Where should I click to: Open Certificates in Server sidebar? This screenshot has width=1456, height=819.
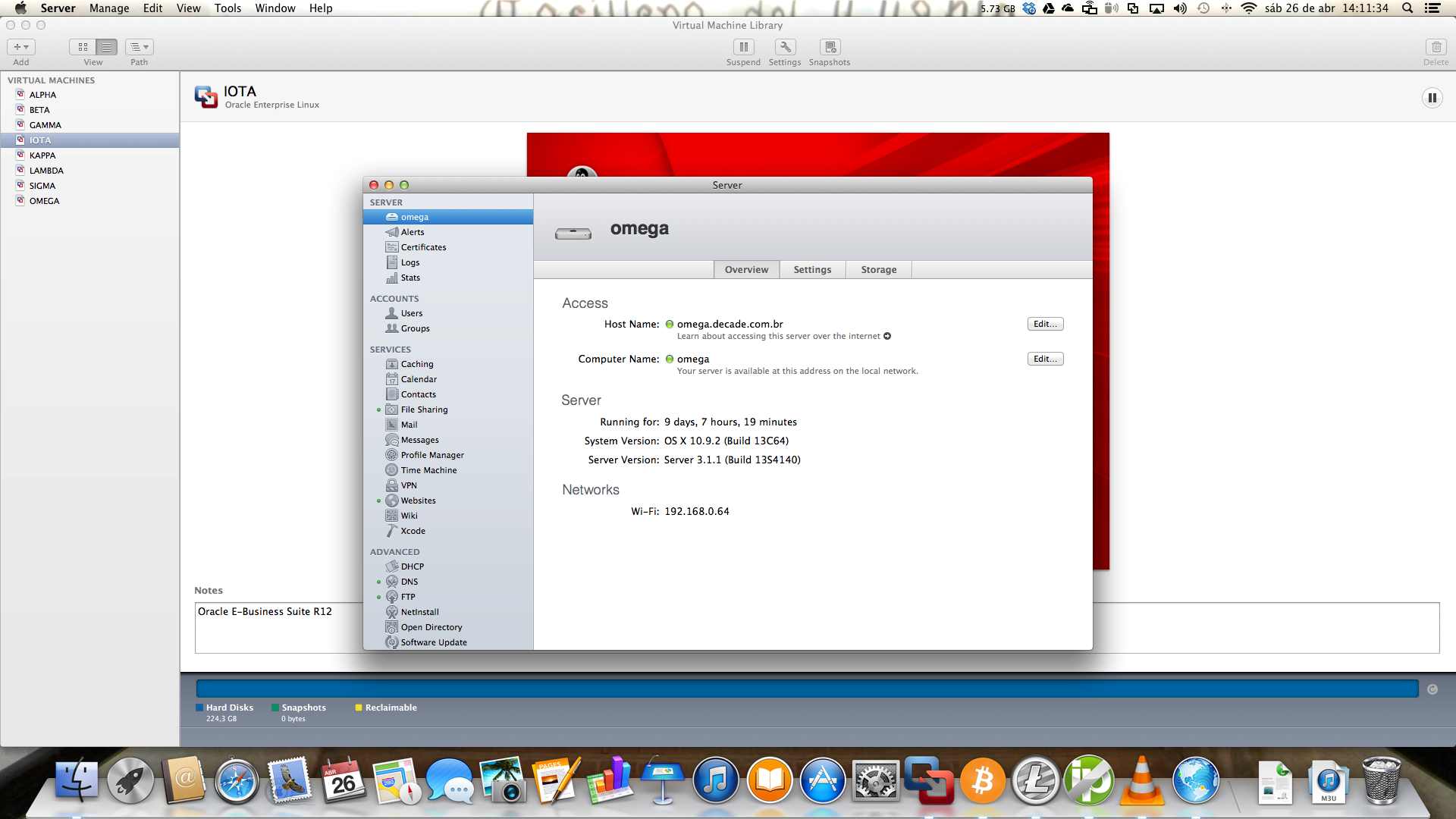click(447, 247)
